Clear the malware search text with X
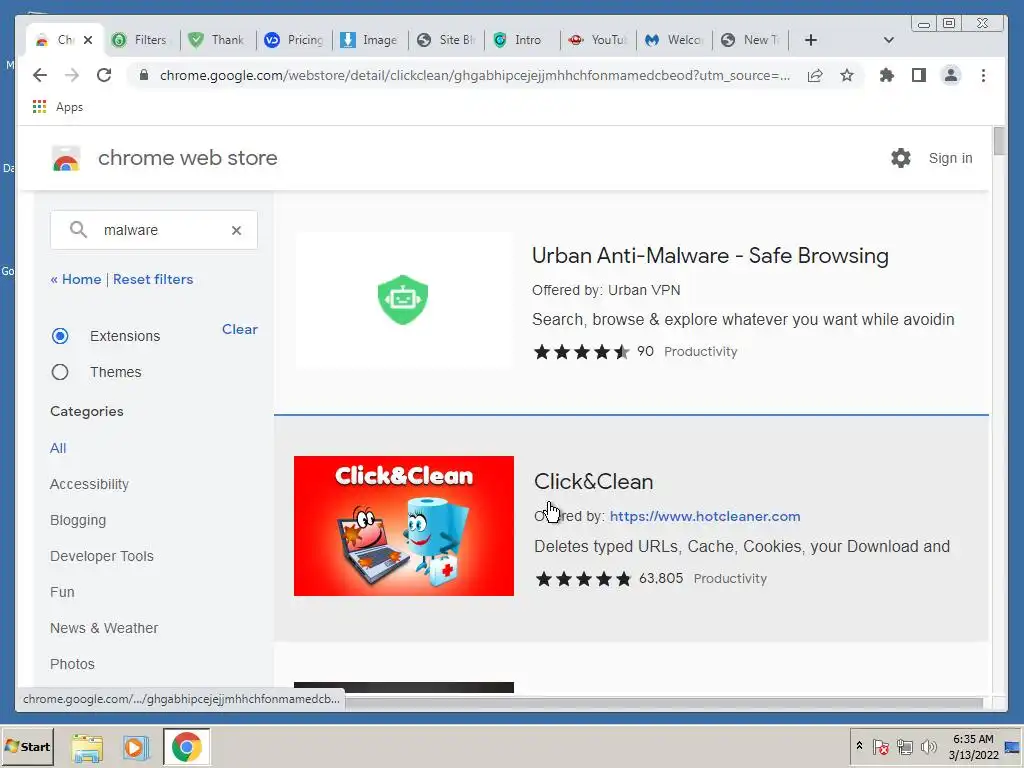1024x768 pixels. tap(236, 230)
